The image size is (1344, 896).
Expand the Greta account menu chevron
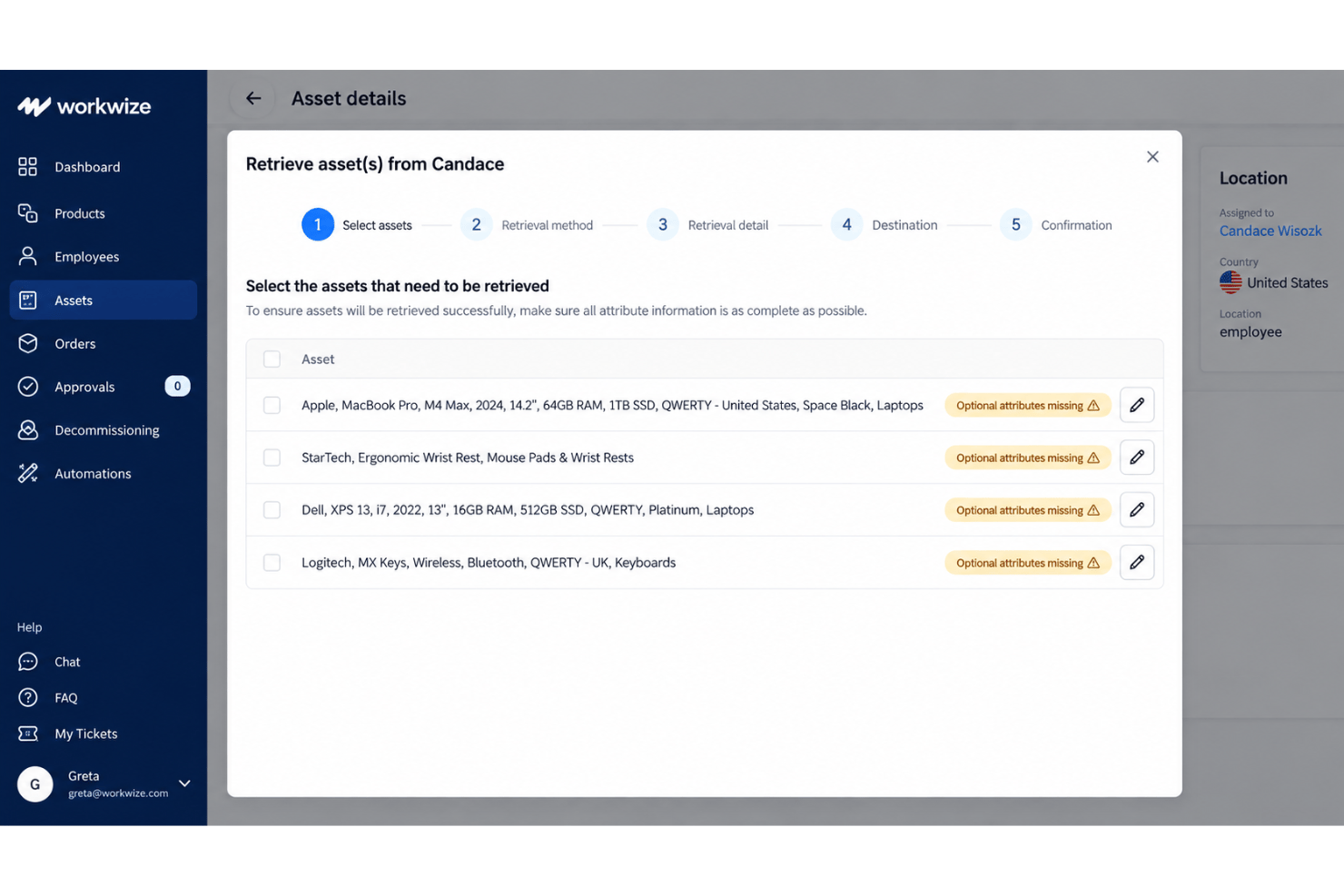(184, 783)
